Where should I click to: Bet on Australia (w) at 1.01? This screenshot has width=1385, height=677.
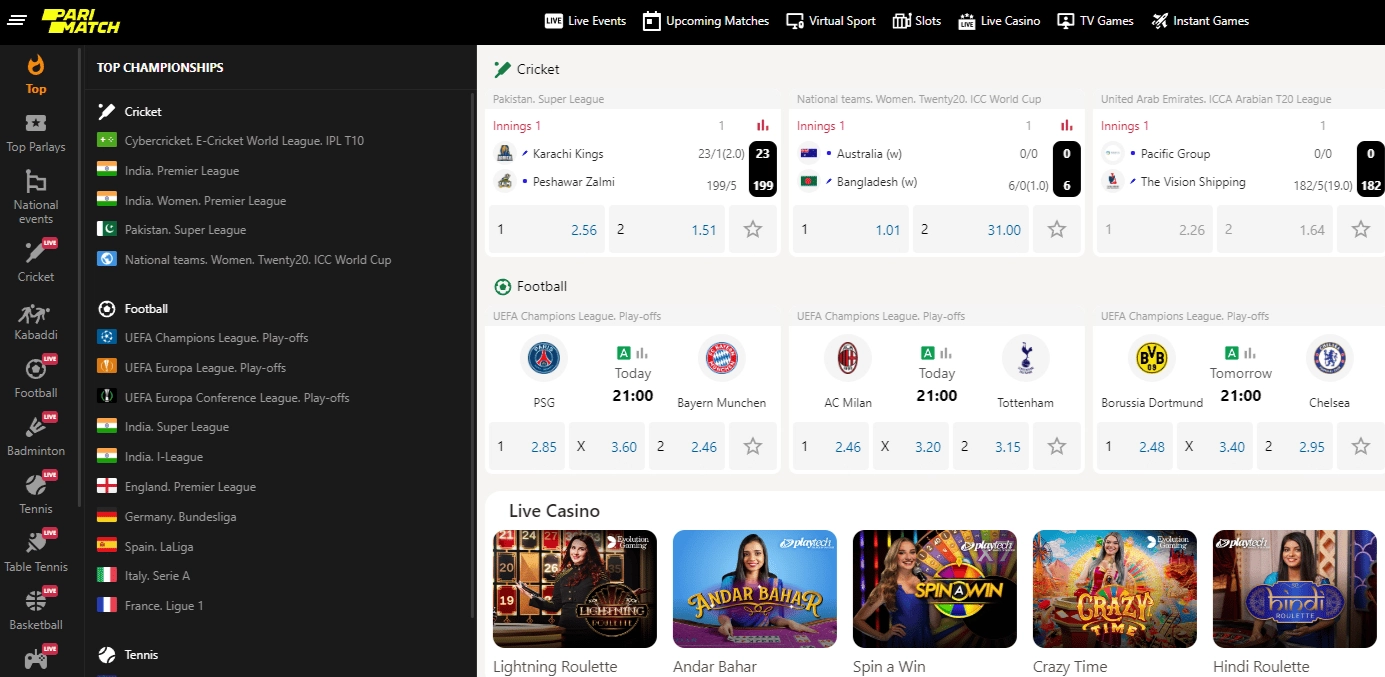(851, 229)
